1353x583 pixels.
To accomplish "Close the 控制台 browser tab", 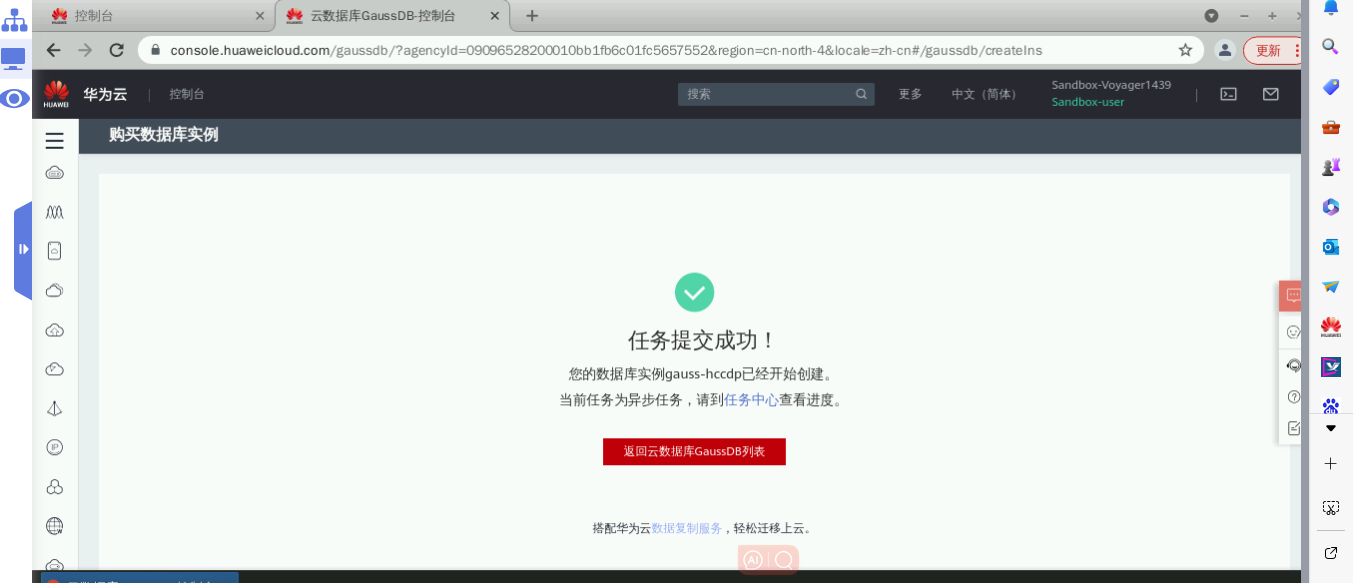I will [x=260, y=16].
